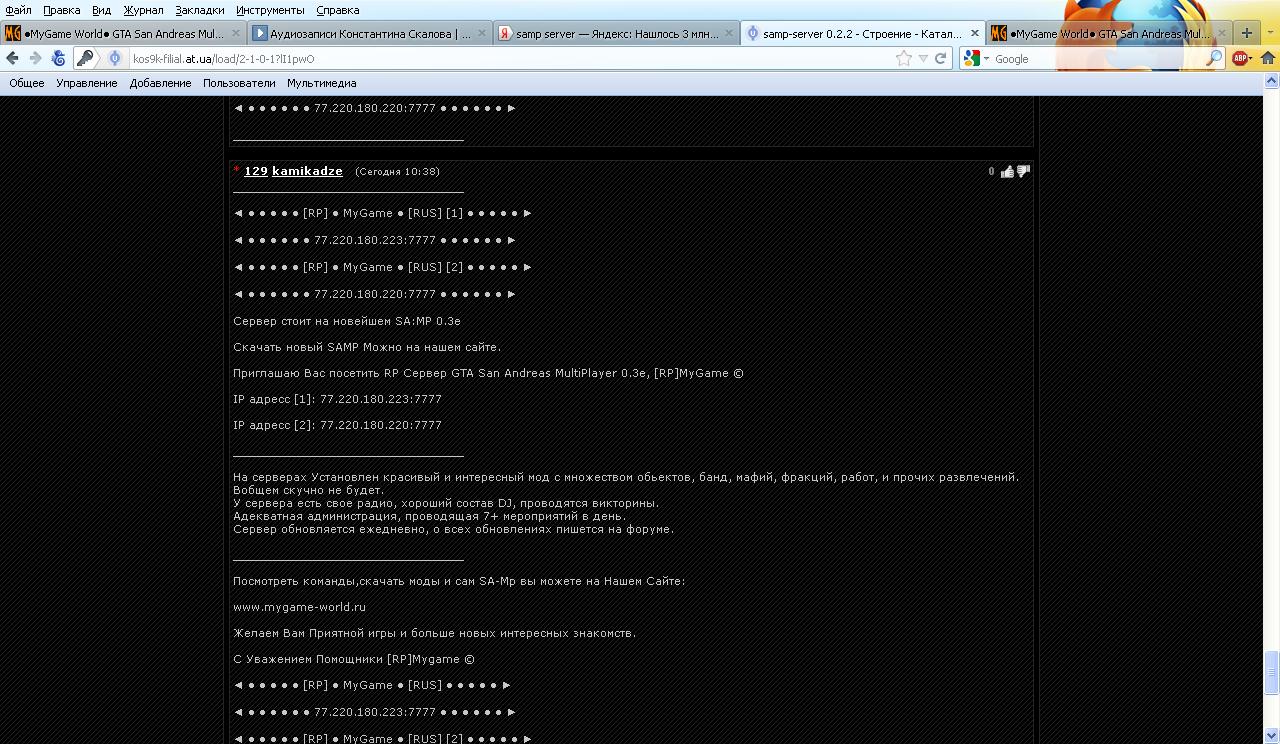
Task: Click the site identity icon before the URL
Action: pos(115,58)
